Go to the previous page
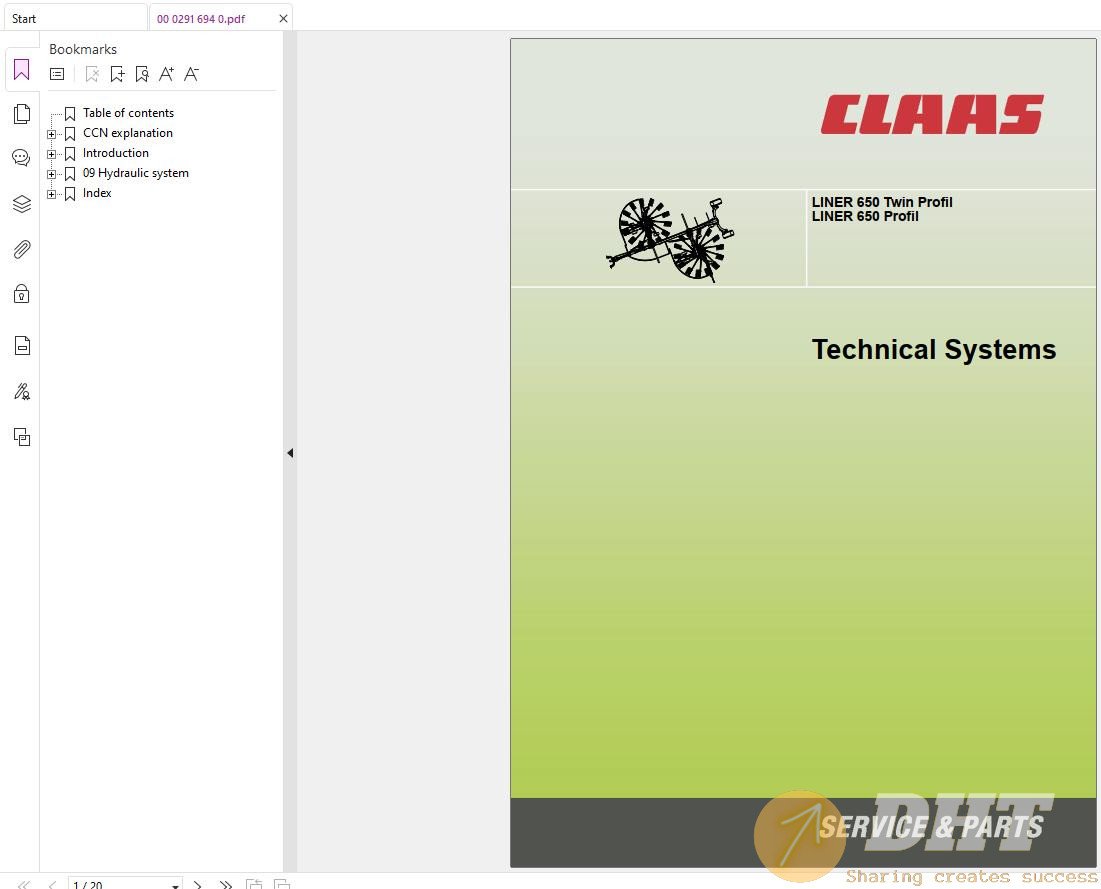1101x889 pixels. click(x=51, y=884)
